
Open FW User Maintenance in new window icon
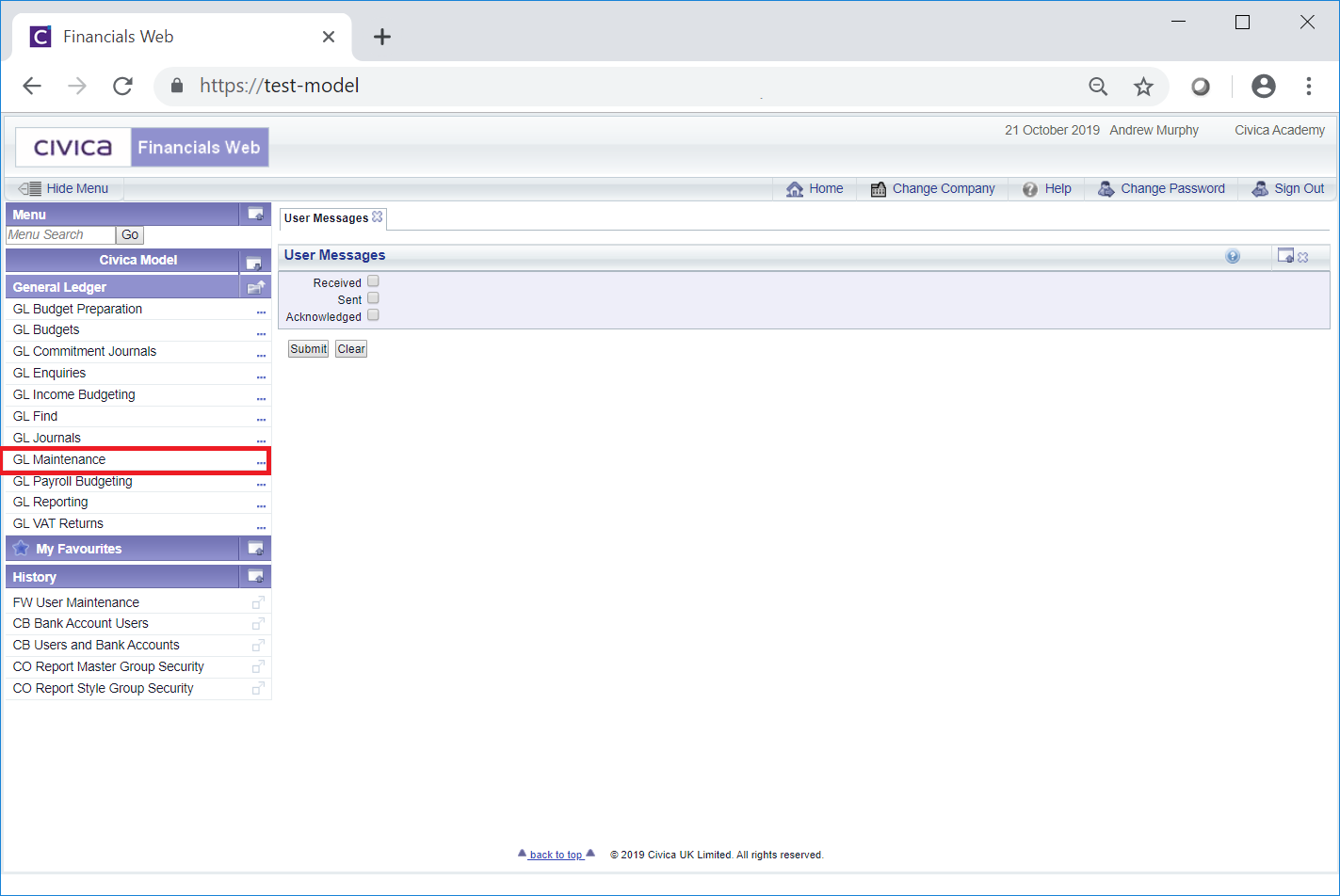[258, 602]
